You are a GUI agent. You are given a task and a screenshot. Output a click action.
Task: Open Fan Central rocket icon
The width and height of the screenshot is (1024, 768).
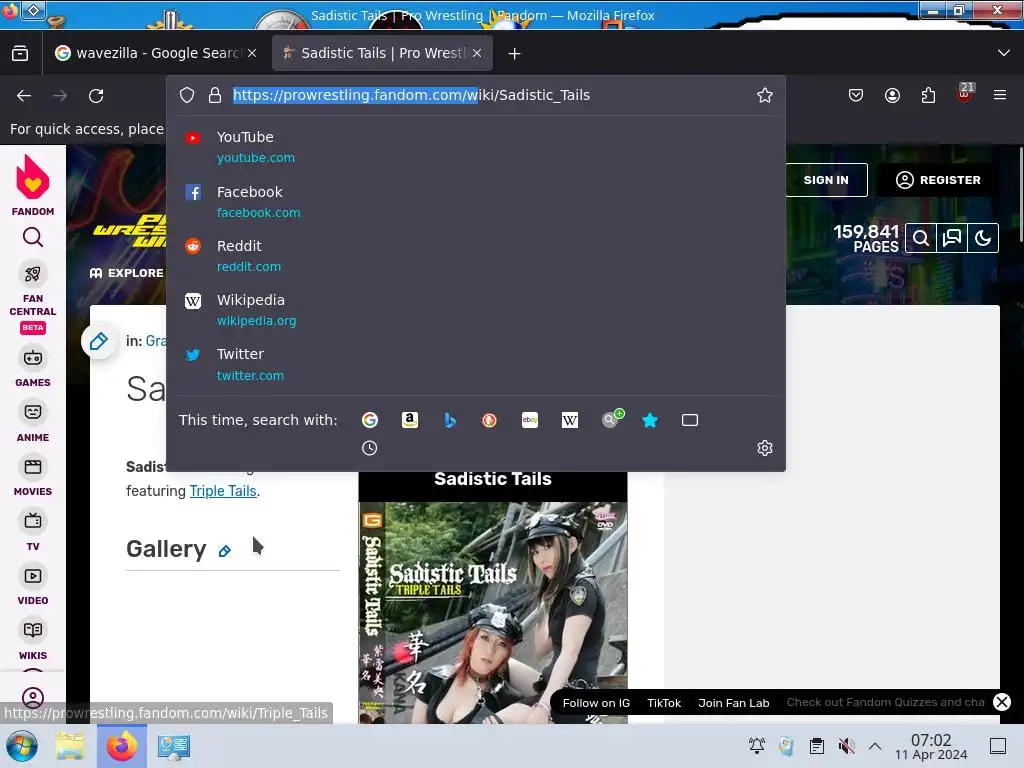pyautogui.click(x=33, y=274)
